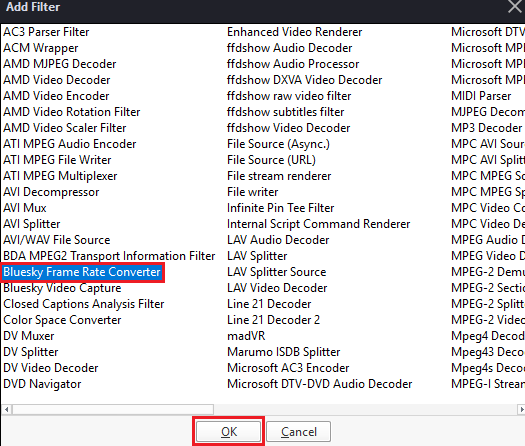Select madVR renderer

(246, 336)
